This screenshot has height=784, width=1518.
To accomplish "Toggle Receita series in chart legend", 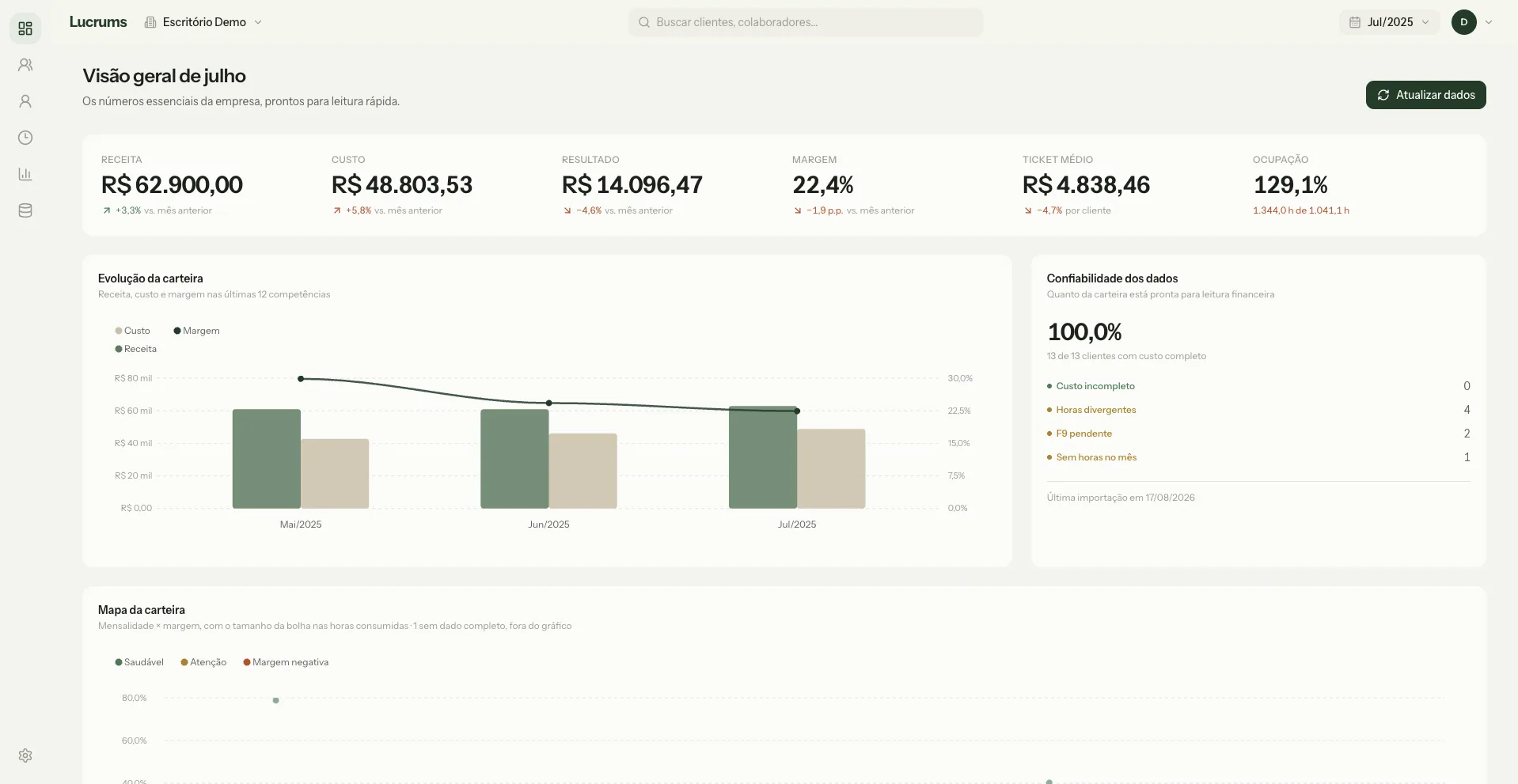I will [x=135, y=349].
